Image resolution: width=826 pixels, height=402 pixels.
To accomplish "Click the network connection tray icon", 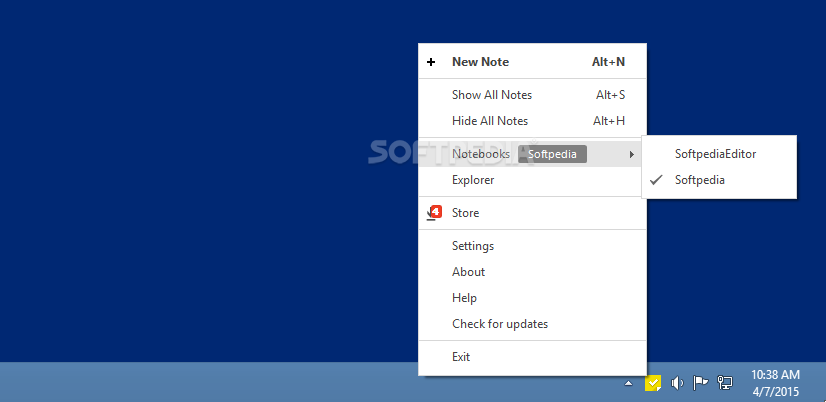I will (x=725, y=383).
